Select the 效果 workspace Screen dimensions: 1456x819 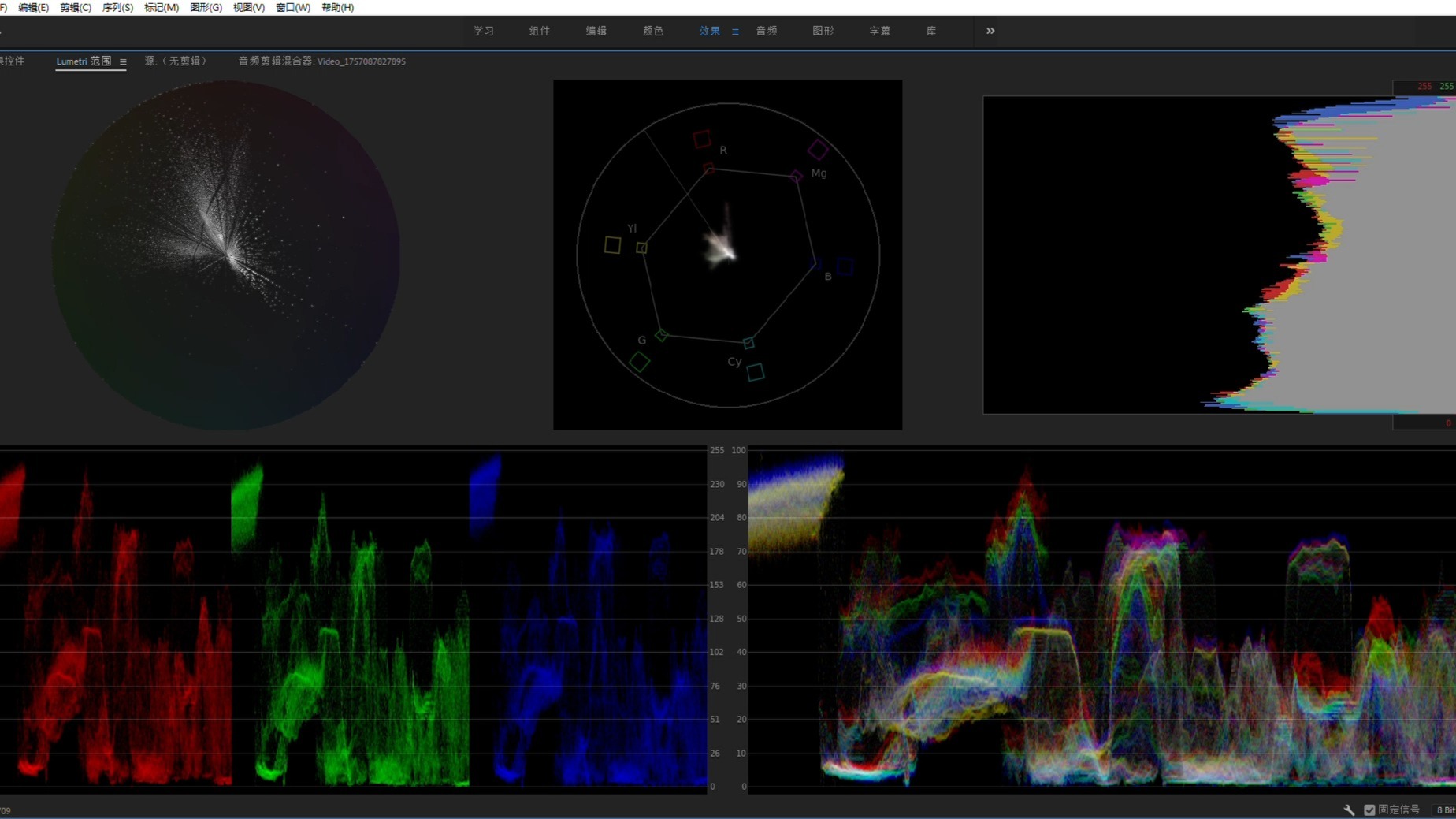tap(710, 31)
